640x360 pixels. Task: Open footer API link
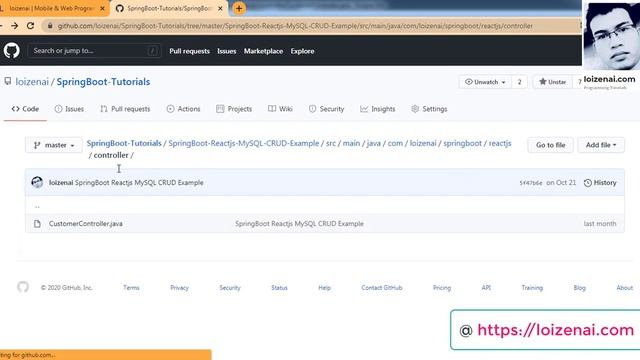tap(486, 288)
